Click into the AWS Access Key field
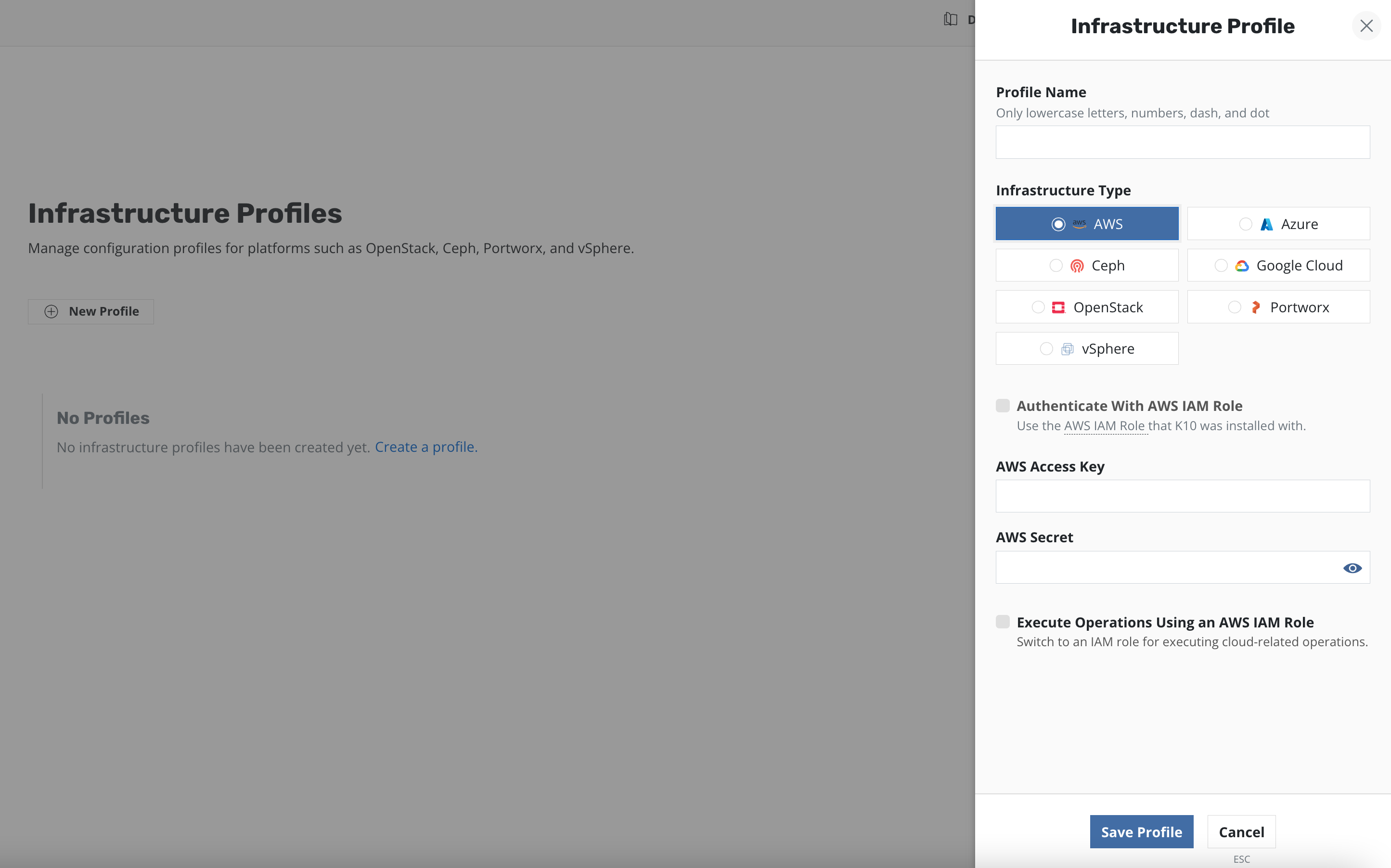1391x868 pixels. click(x=1182, y=496)
